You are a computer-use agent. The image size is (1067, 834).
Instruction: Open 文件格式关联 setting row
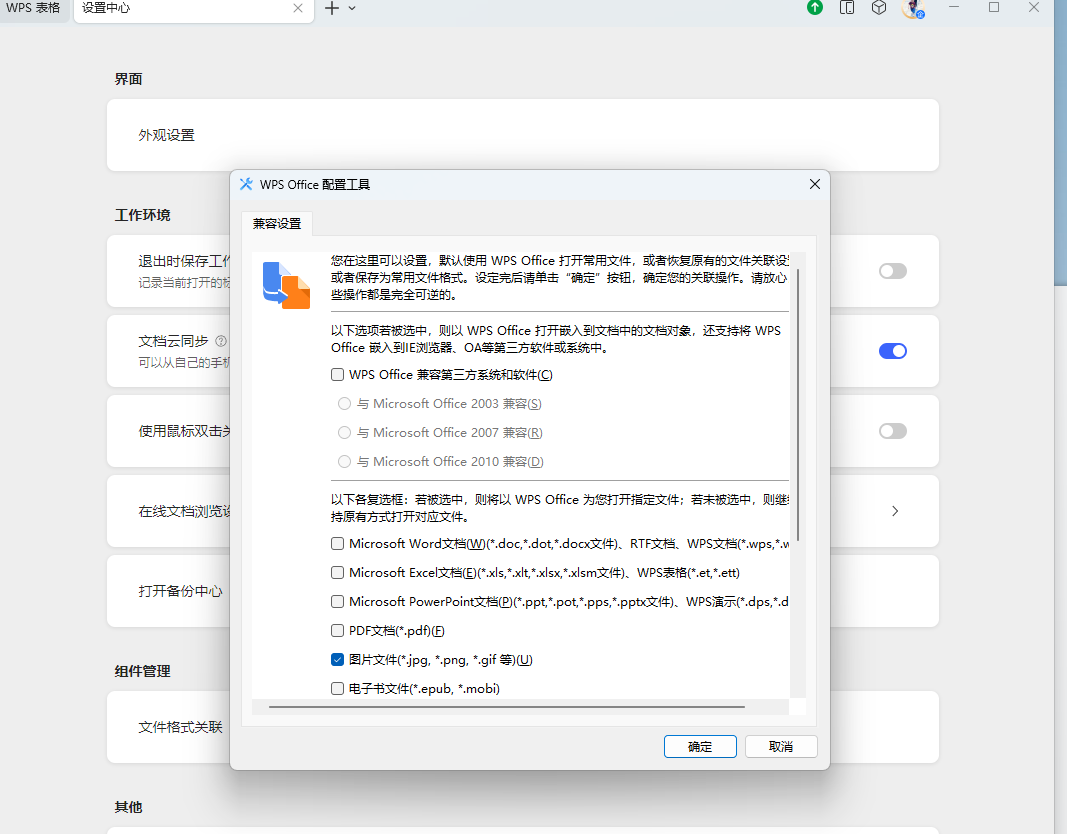523,727
